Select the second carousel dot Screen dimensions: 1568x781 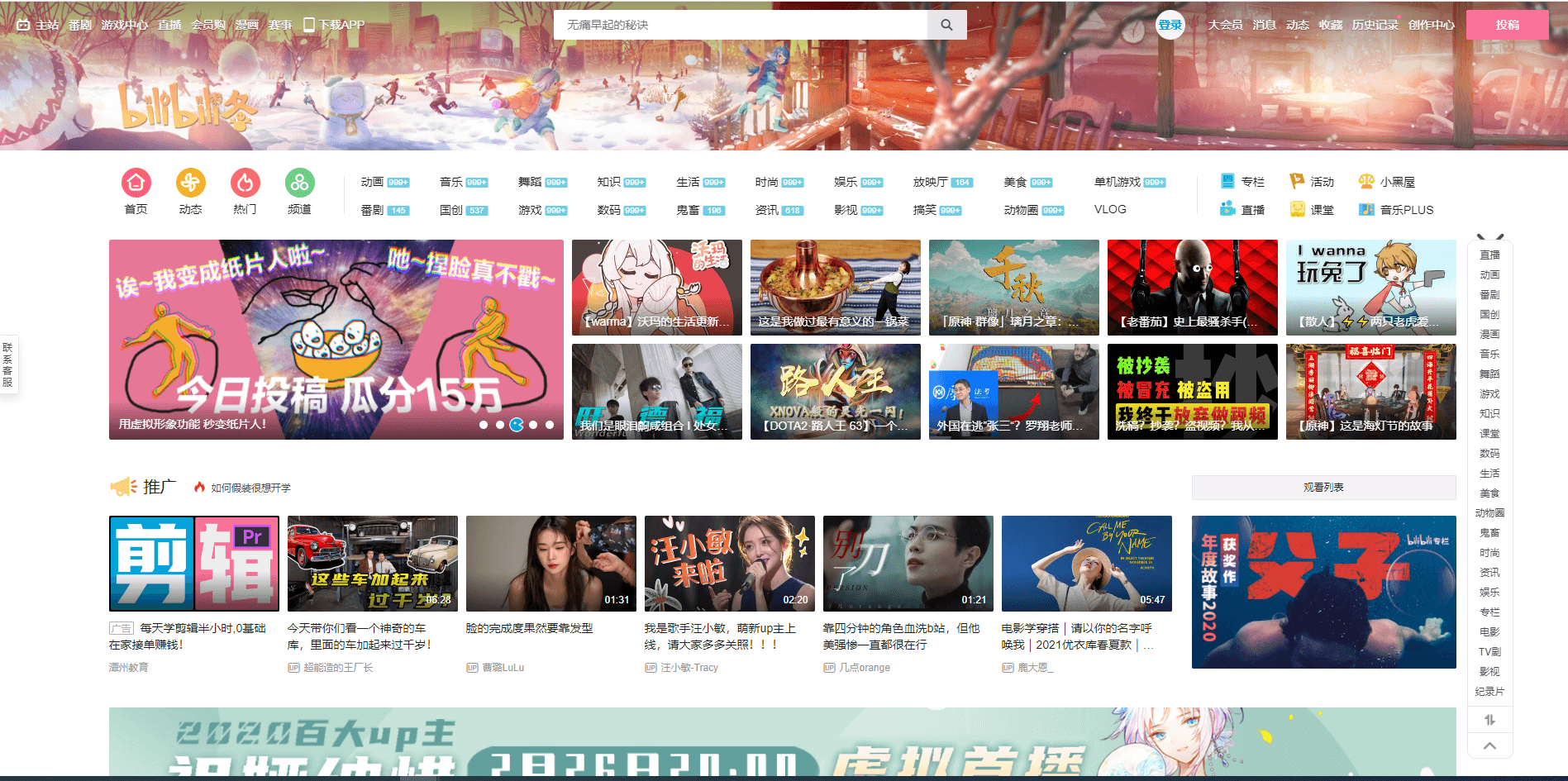click(500, 425)
